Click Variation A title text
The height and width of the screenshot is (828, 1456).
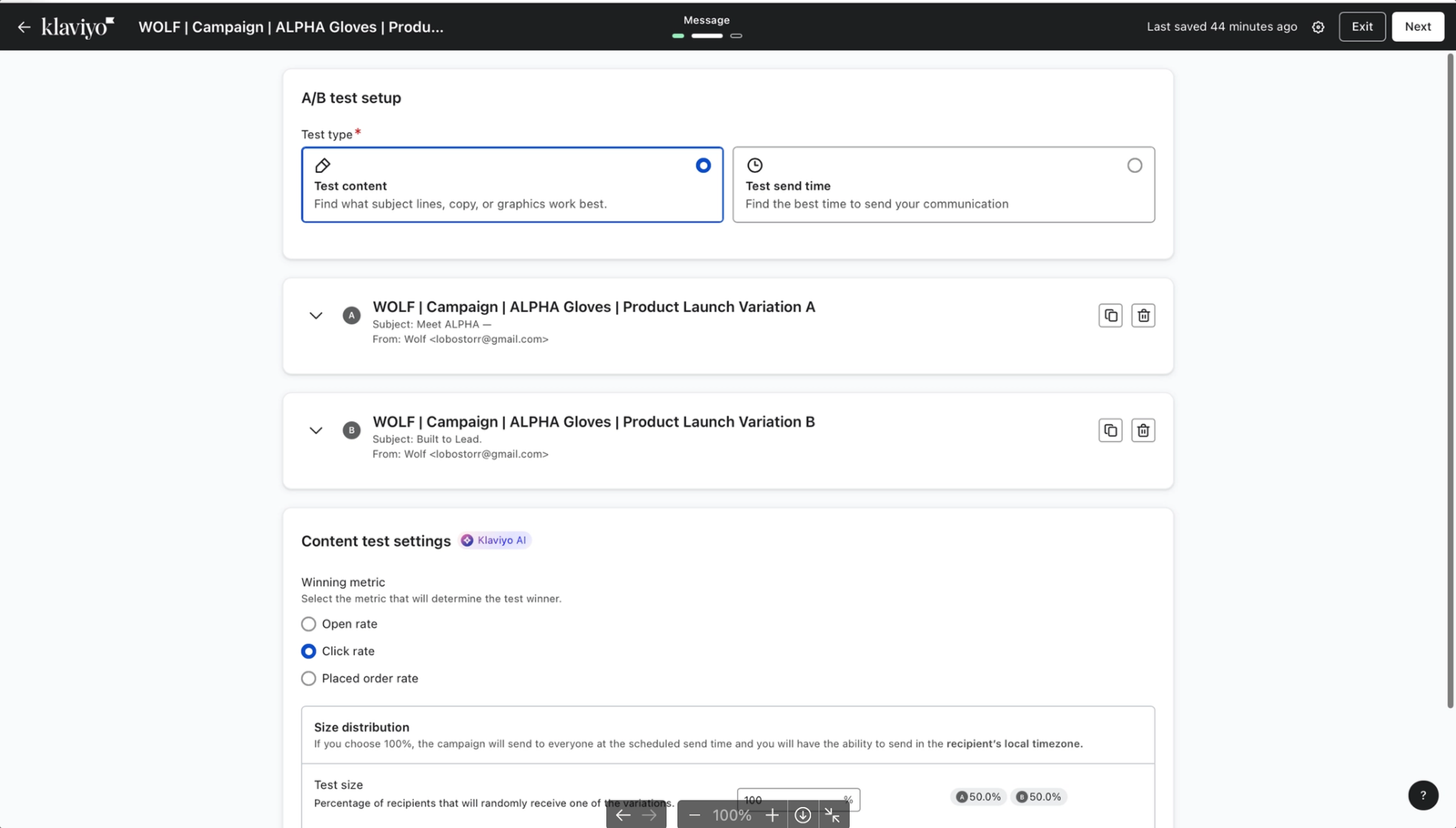pos(593,307)
